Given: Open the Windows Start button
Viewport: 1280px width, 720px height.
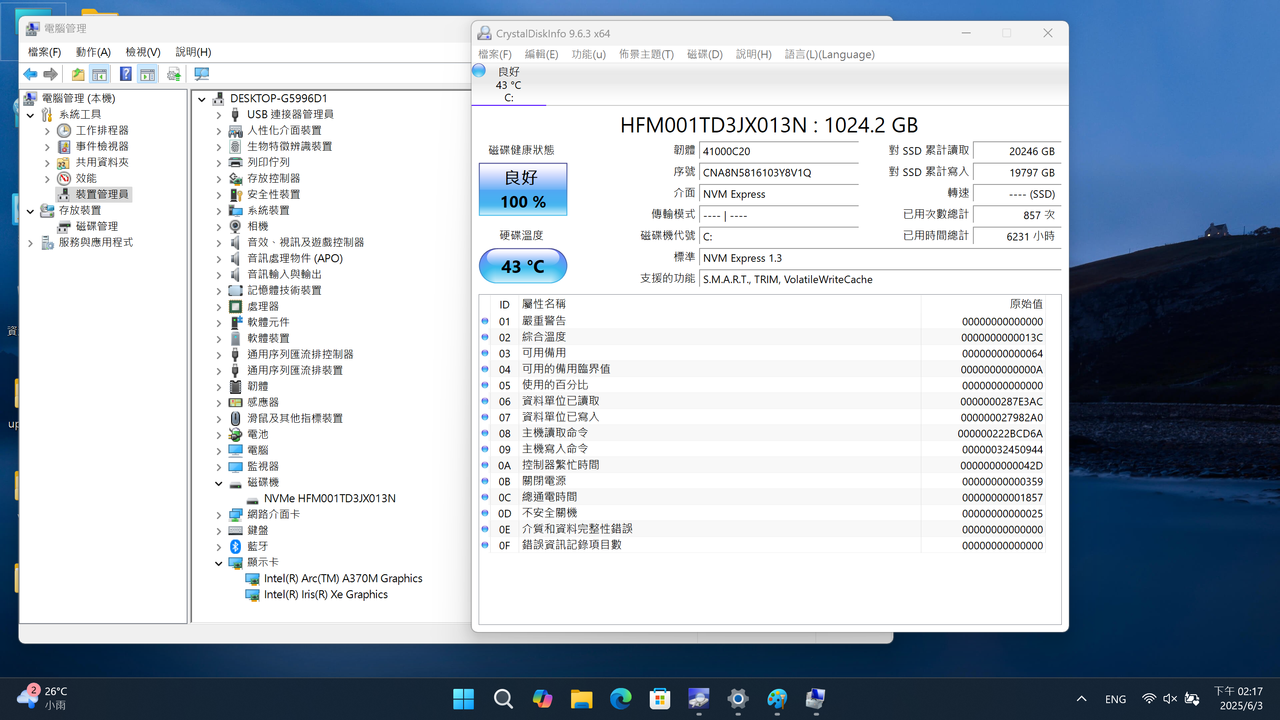Looking at the screenshot, I should (464, 698).
